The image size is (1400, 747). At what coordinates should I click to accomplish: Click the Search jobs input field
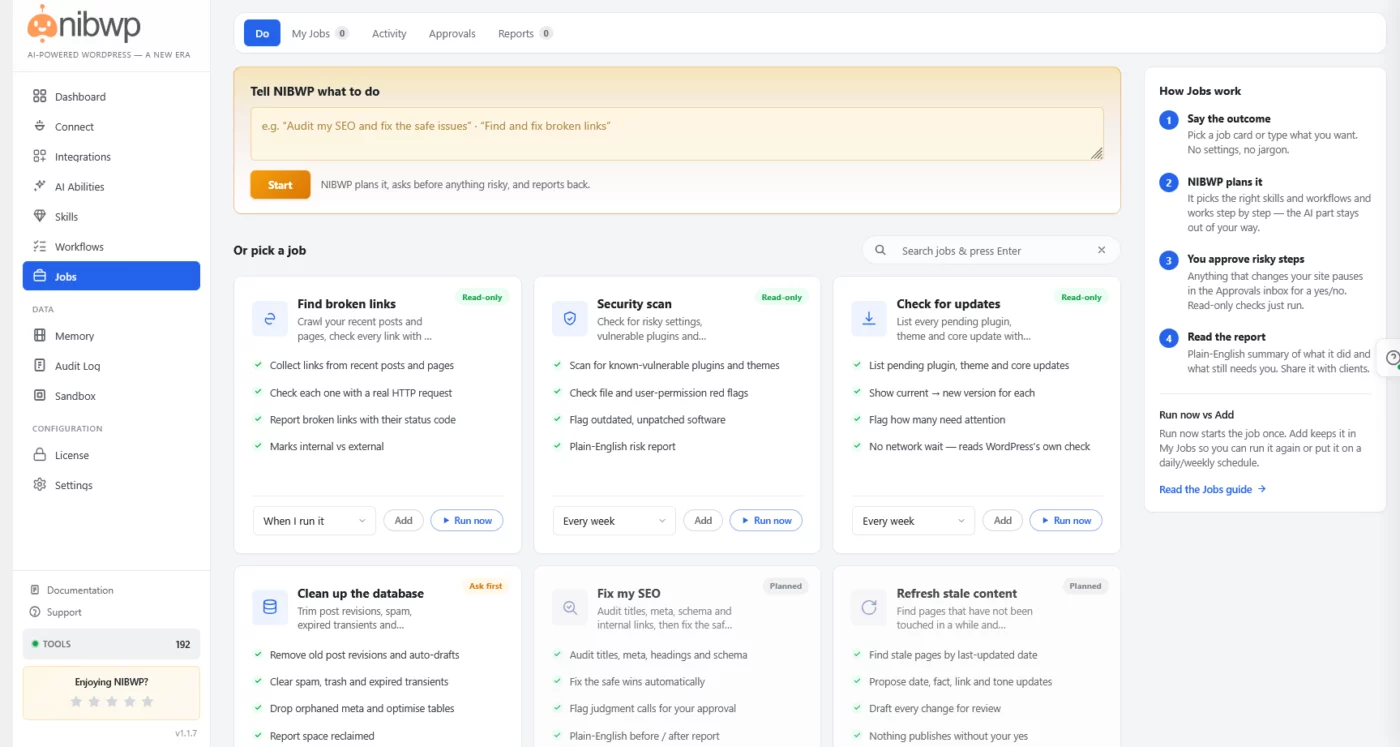coord(990,251)
